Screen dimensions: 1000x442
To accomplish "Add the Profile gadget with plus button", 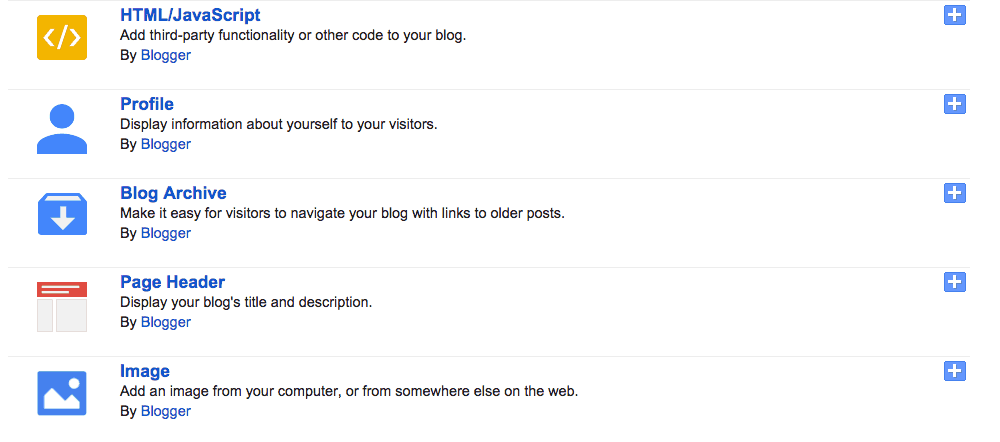I will tap(955, 104).
